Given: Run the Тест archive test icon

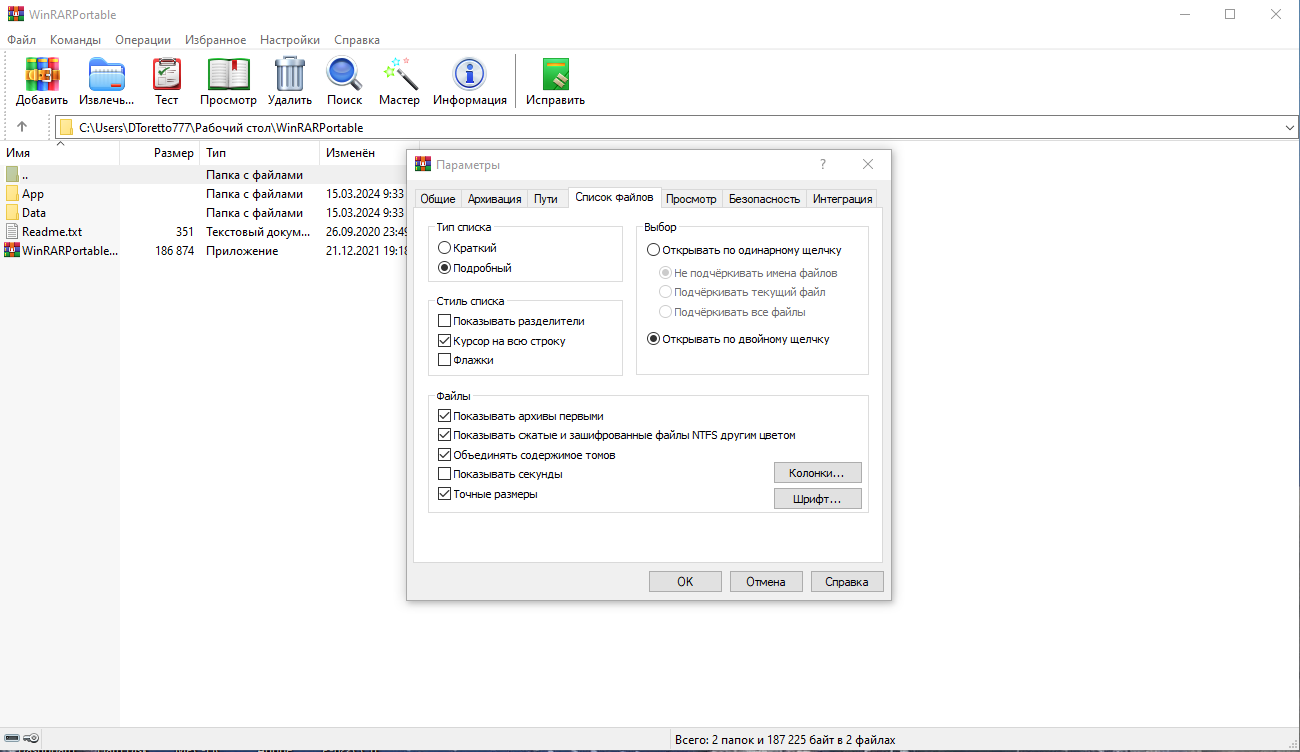Looking at the screenshot, I should [166, 74].
